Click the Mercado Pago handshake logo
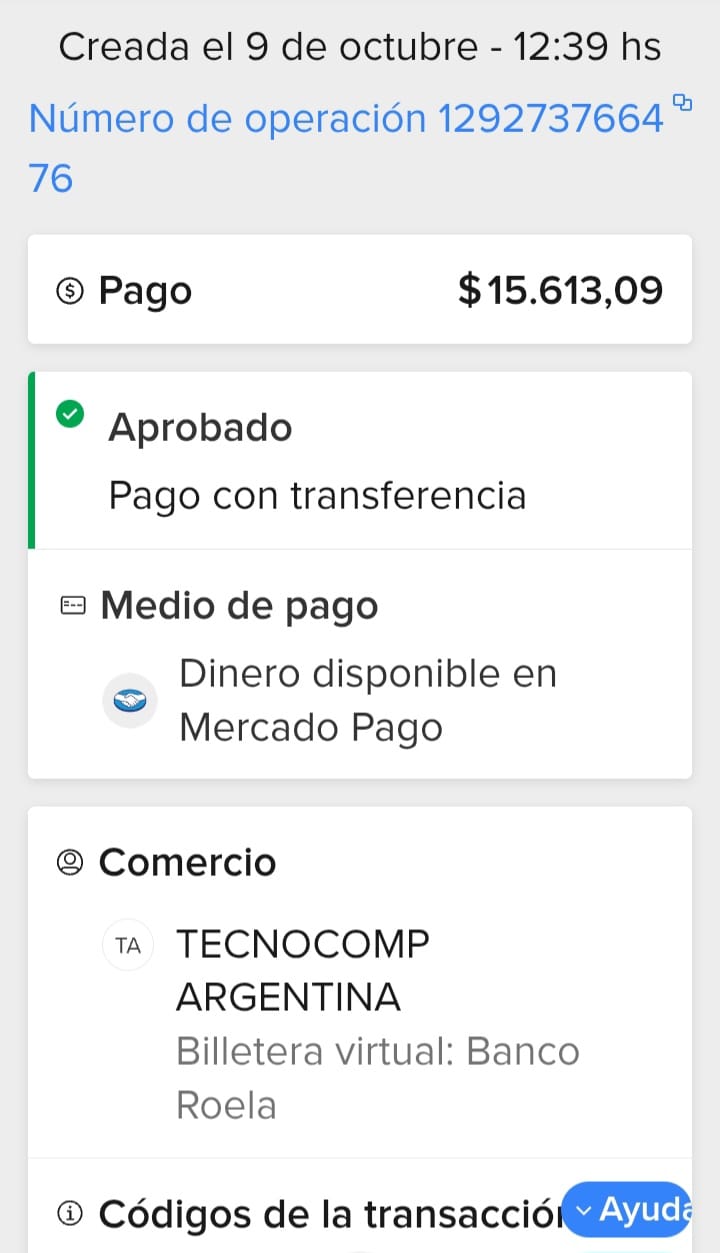The height and width of the screenshot is (1253, 720). (x=130, y=701)
